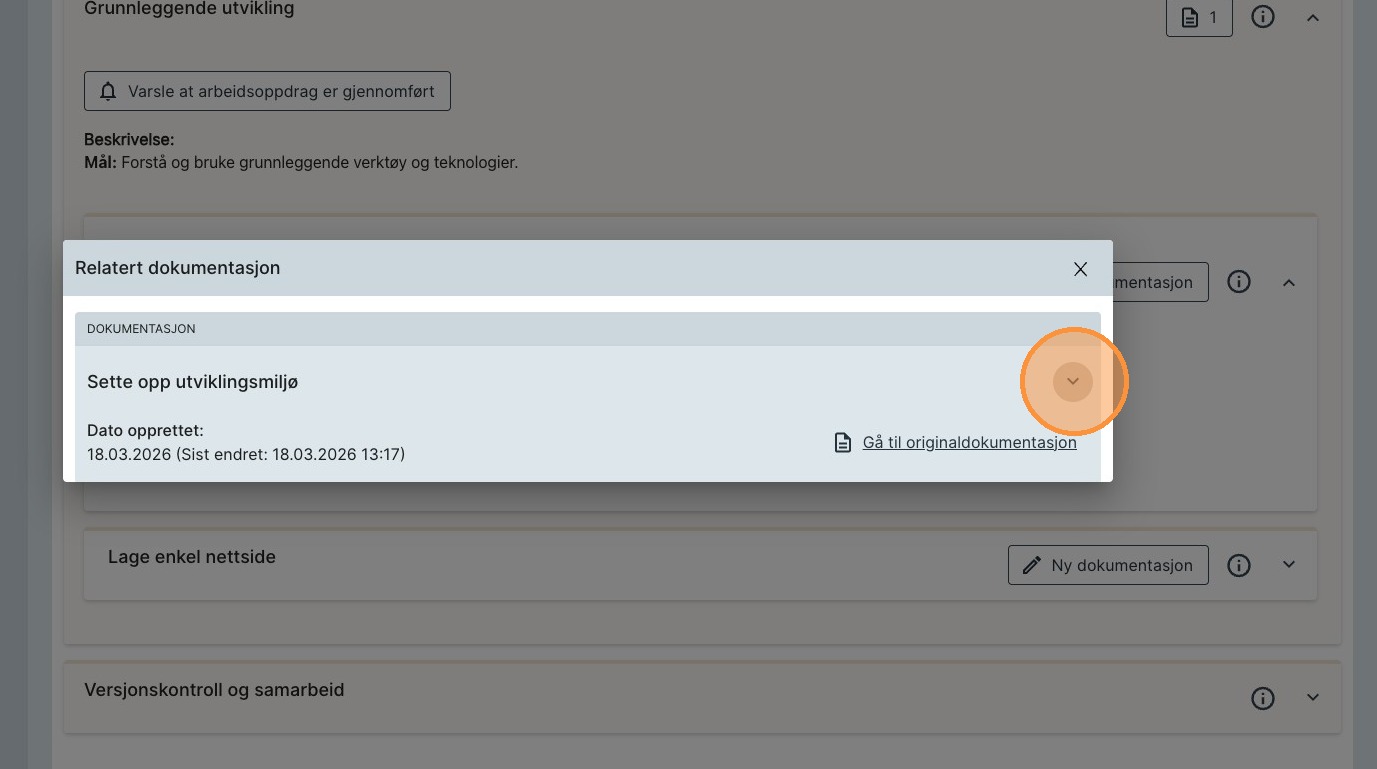1377x769 pixels.
Task: Click the partially hidden dokumentasjon button behind dialog
Action: [x=1160, y=282]
